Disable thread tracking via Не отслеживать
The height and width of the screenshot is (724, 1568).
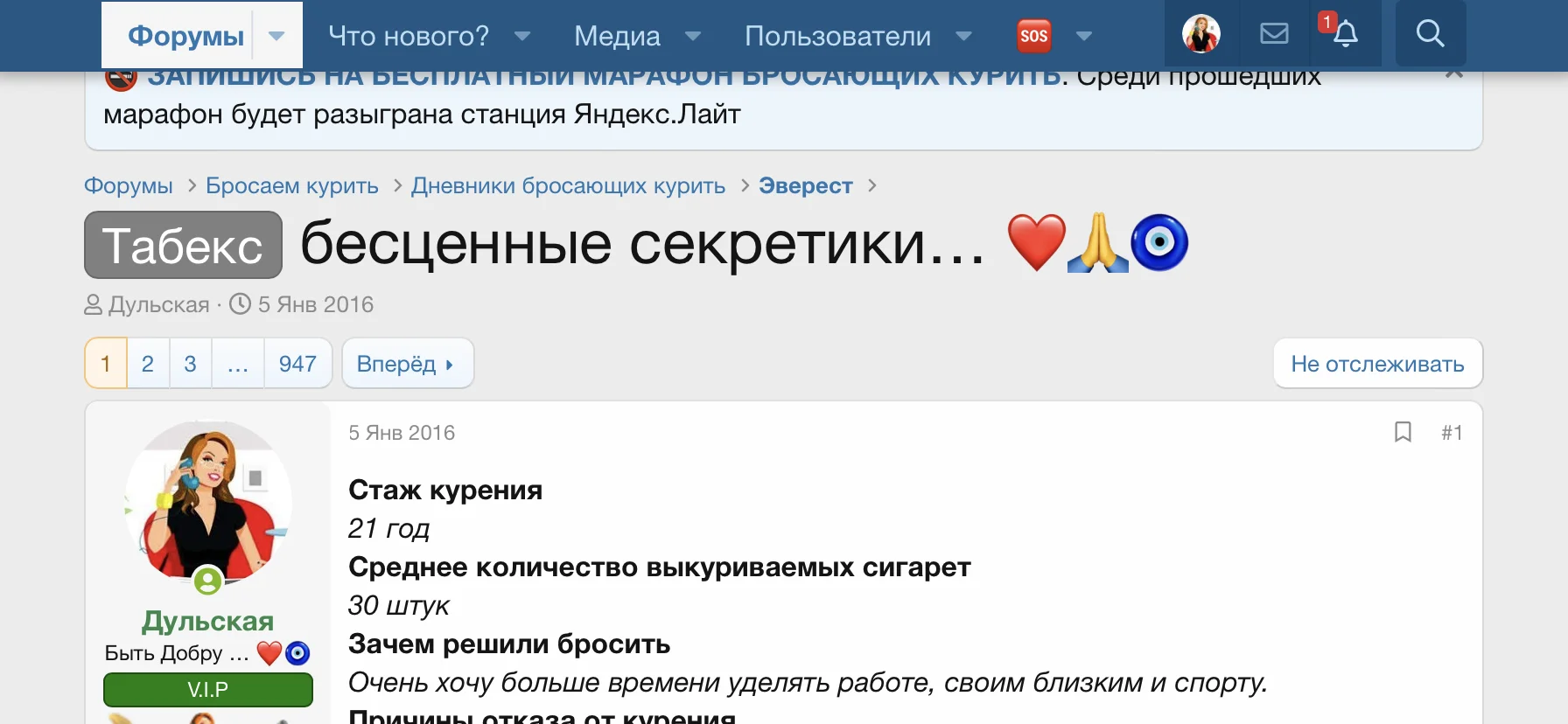click(x=1376, y=364)
